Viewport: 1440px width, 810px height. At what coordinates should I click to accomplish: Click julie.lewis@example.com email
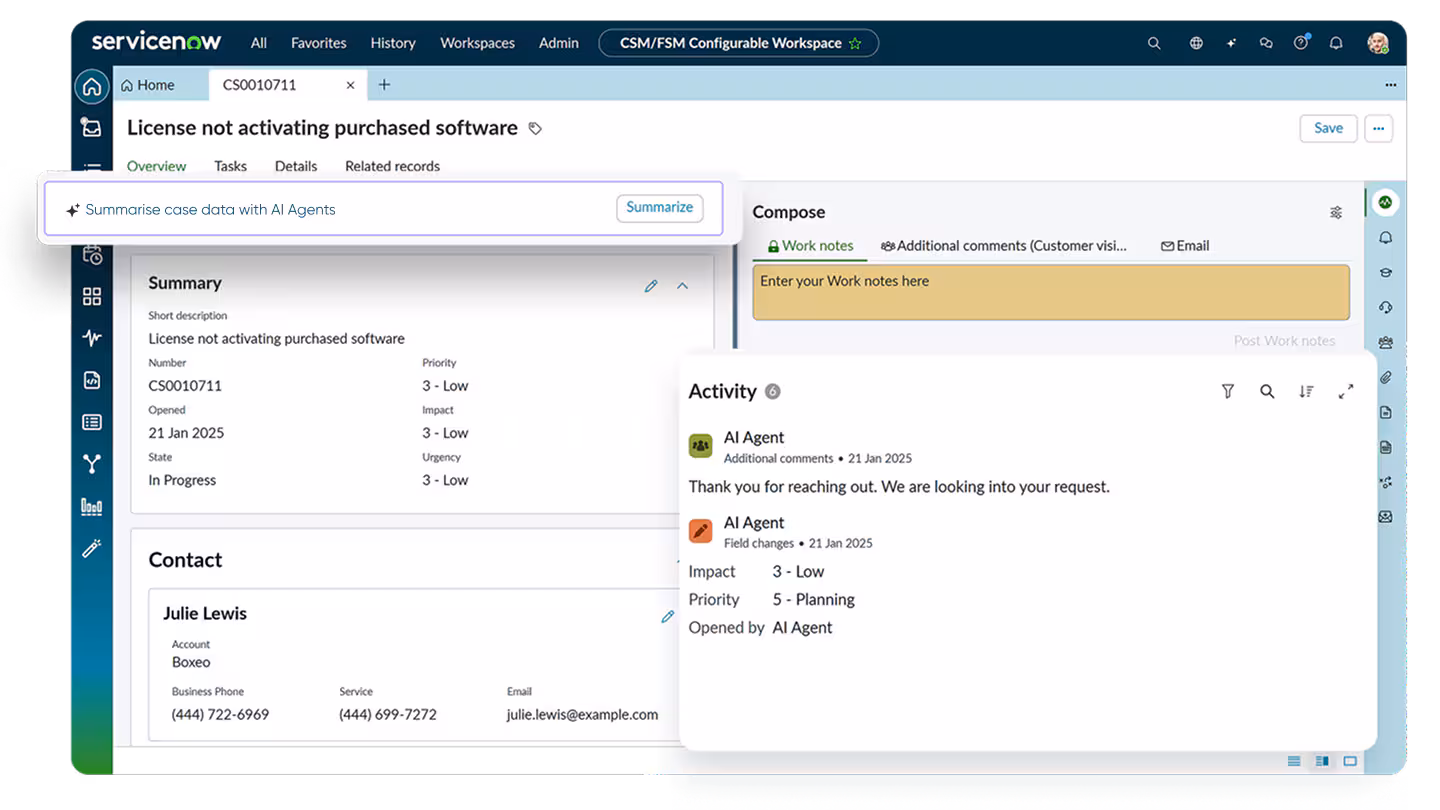coord(582,715)
